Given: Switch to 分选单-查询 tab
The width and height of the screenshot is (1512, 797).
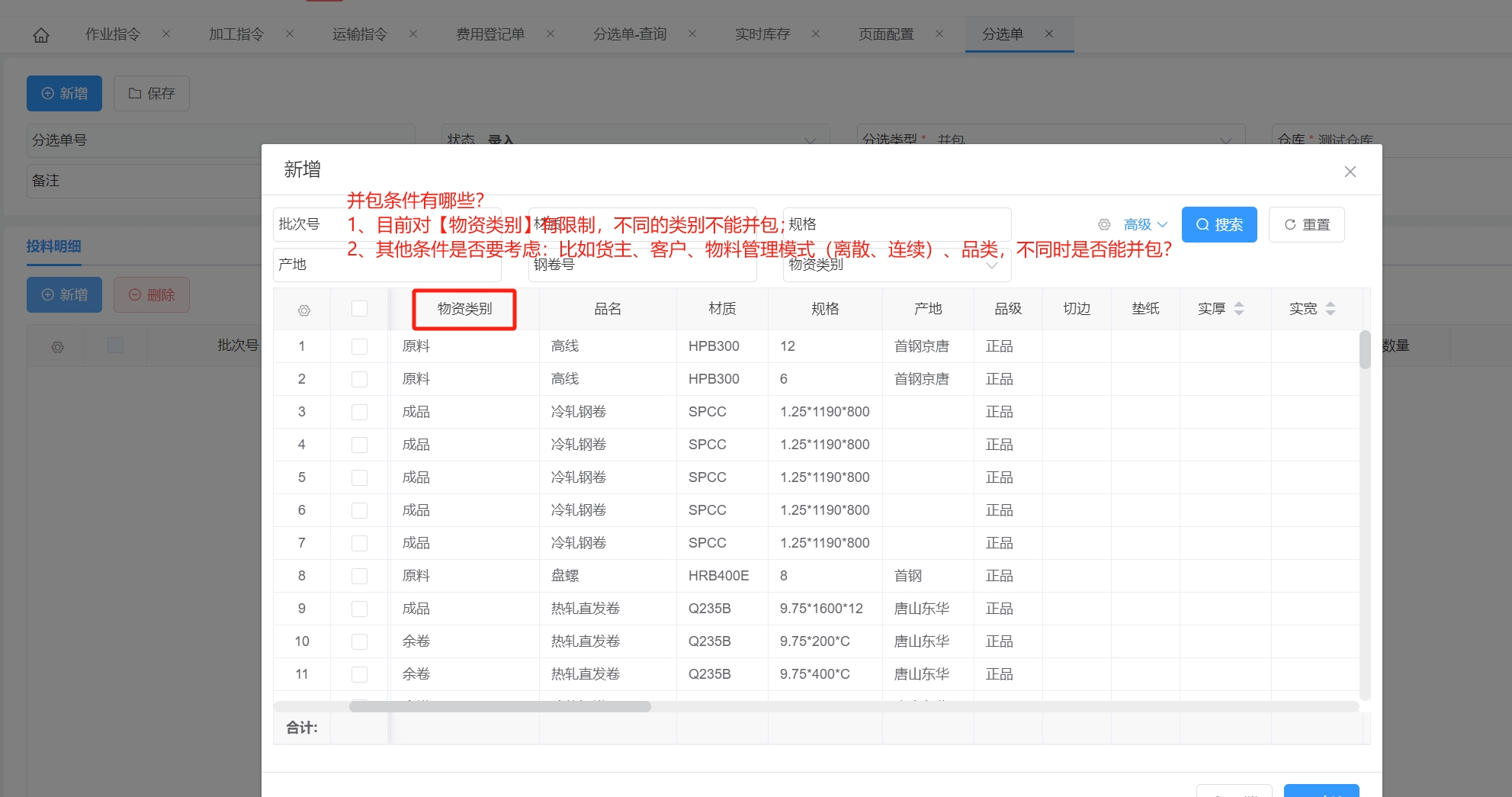Looking at the screenshot, I should pyautogui.click(x=631, y=34).
